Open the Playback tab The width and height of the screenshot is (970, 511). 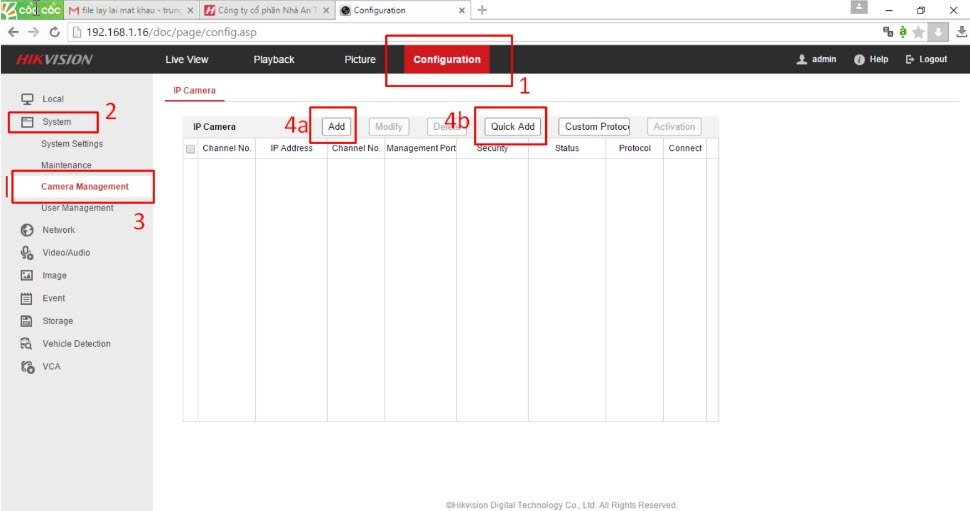pos(273,60)
